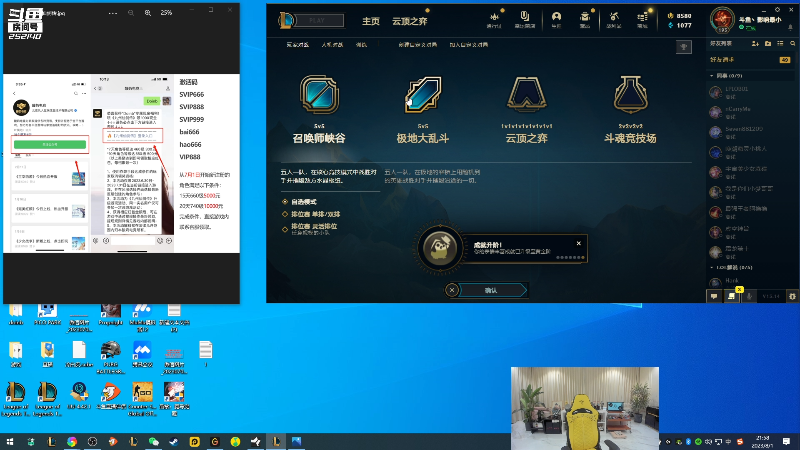
Task: Open the Windows notification center icon
Action: [787, 442]
